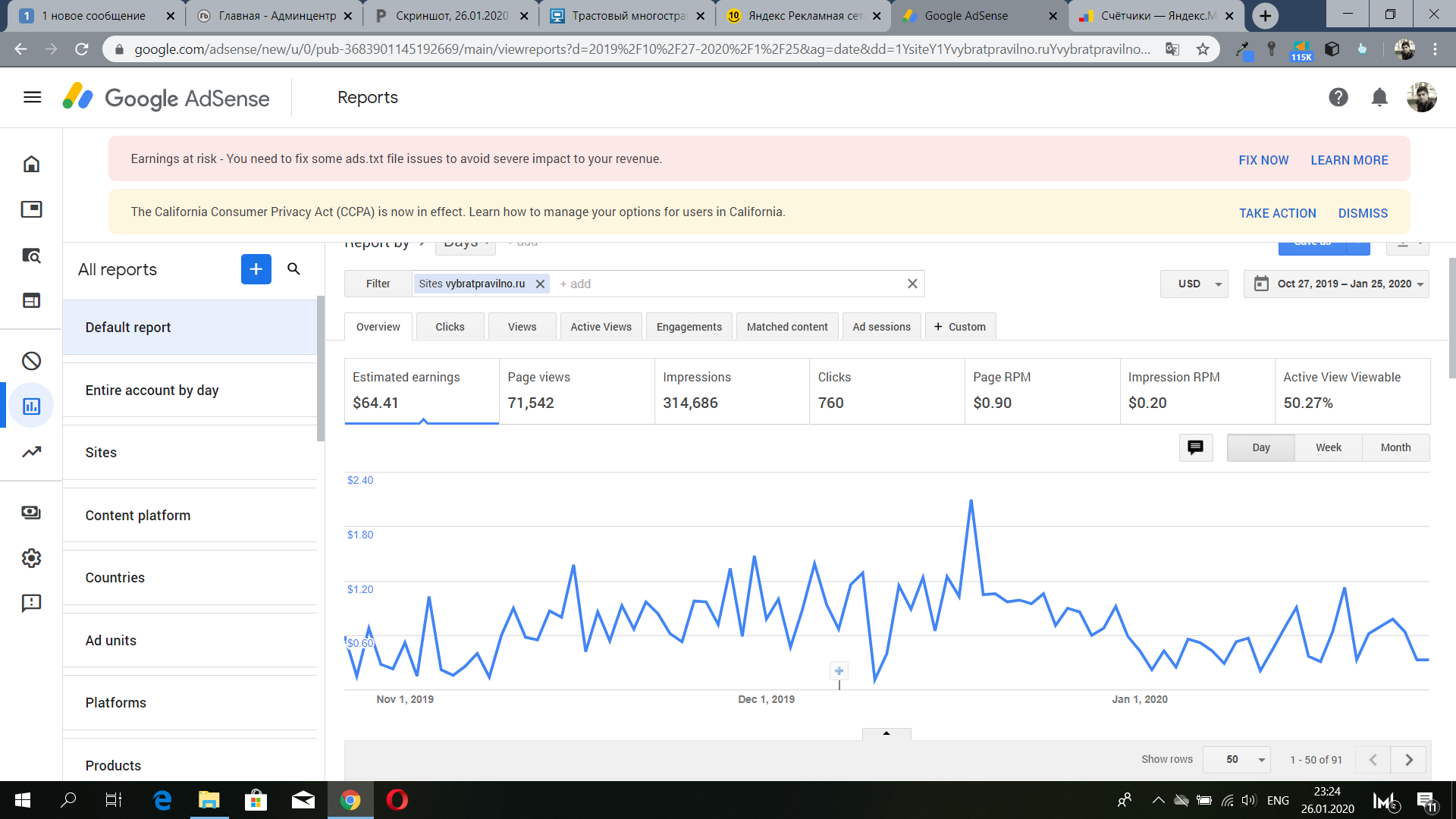Image resolution: width=1456 pixels, height=819 pixels.
Task: Switch chart granularity to Month
Action: point(1395,447)
